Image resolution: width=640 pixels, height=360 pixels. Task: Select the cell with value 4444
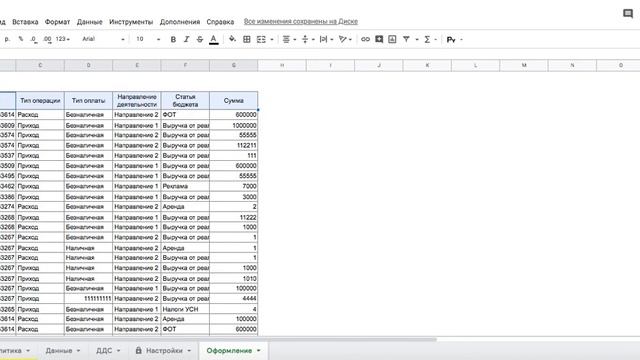tap(233, 298)
